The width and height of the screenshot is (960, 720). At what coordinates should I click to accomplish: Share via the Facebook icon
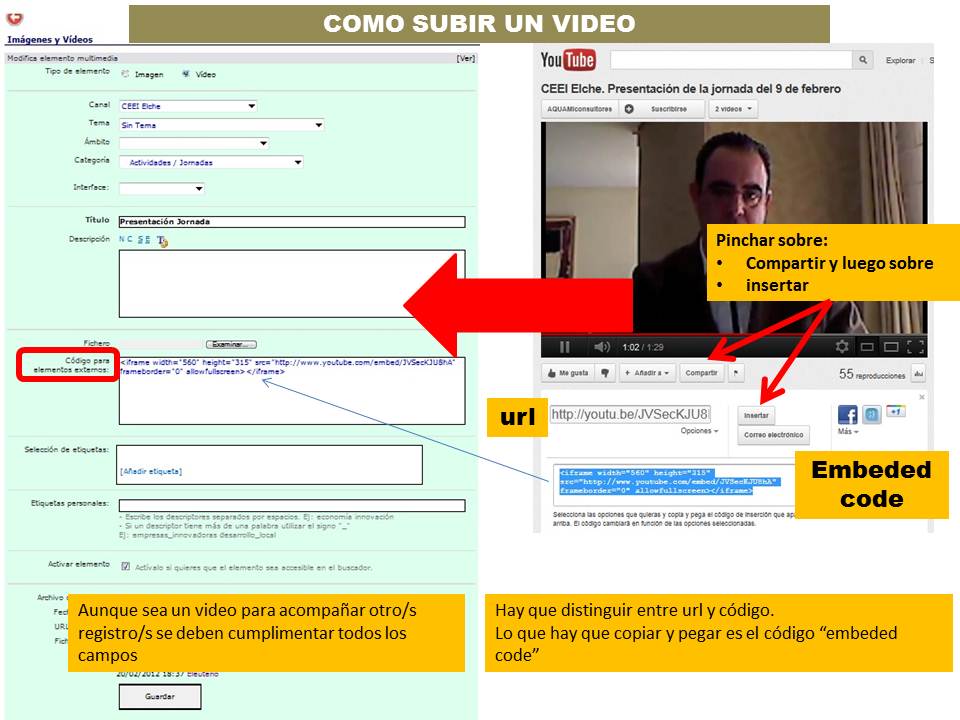point(847,414)
